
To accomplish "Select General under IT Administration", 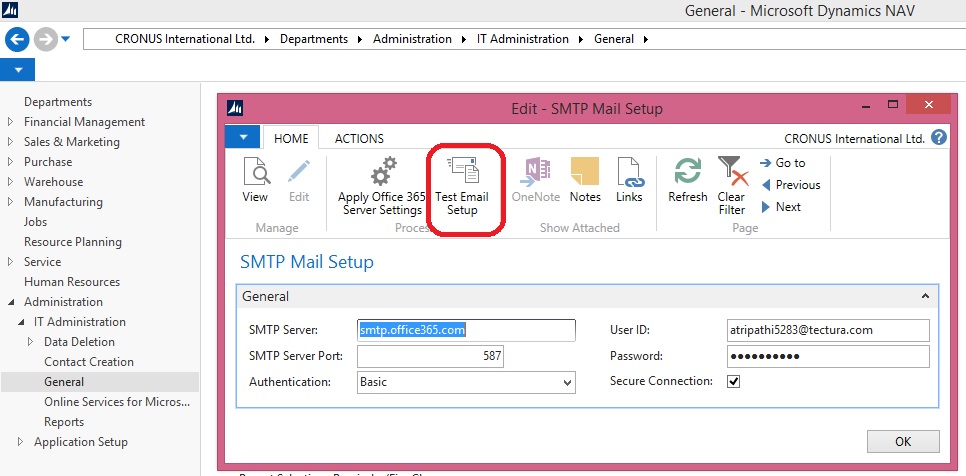I will point(64,382).
